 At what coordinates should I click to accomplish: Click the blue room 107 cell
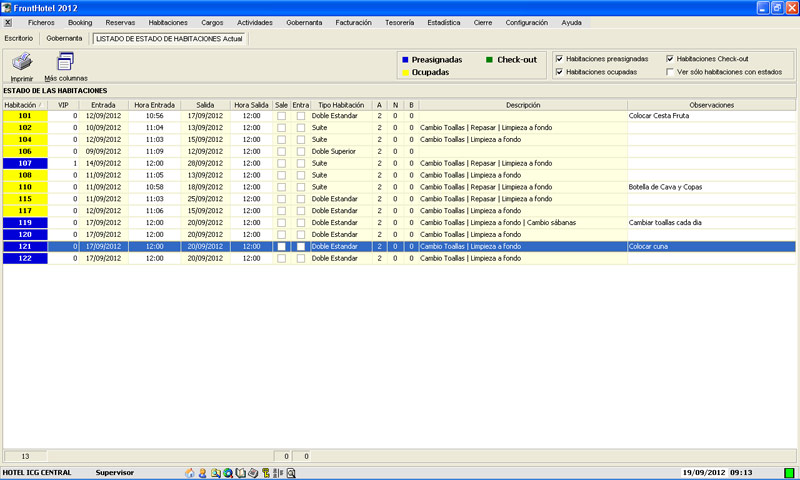(25, 163)
